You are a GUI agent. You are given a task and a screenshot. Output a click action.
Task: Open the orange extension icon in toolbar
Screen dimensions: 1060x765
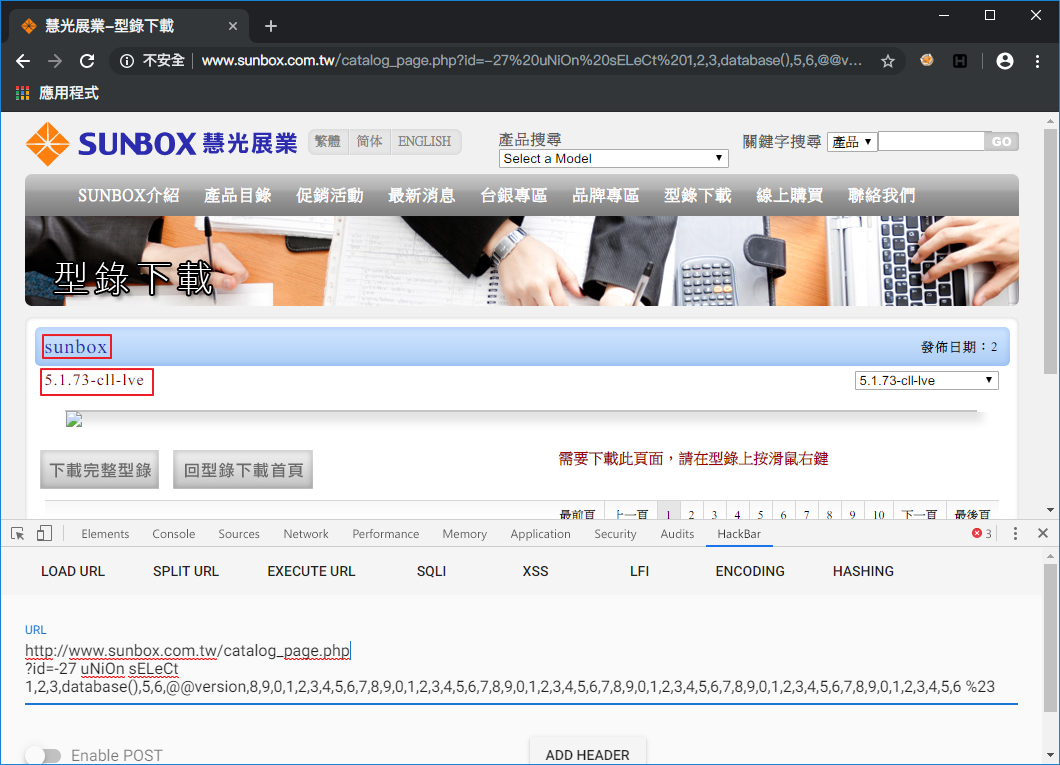[x=927, y=61]
